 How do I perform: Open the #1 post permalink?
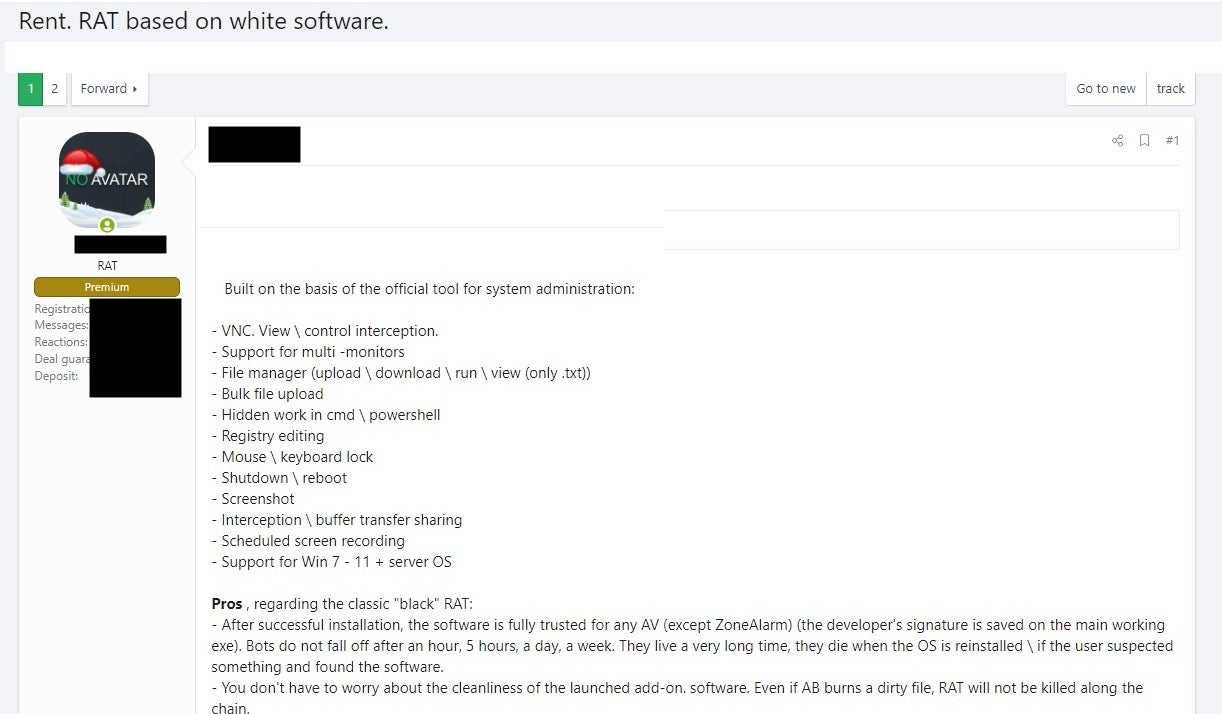coord(1172,141)
